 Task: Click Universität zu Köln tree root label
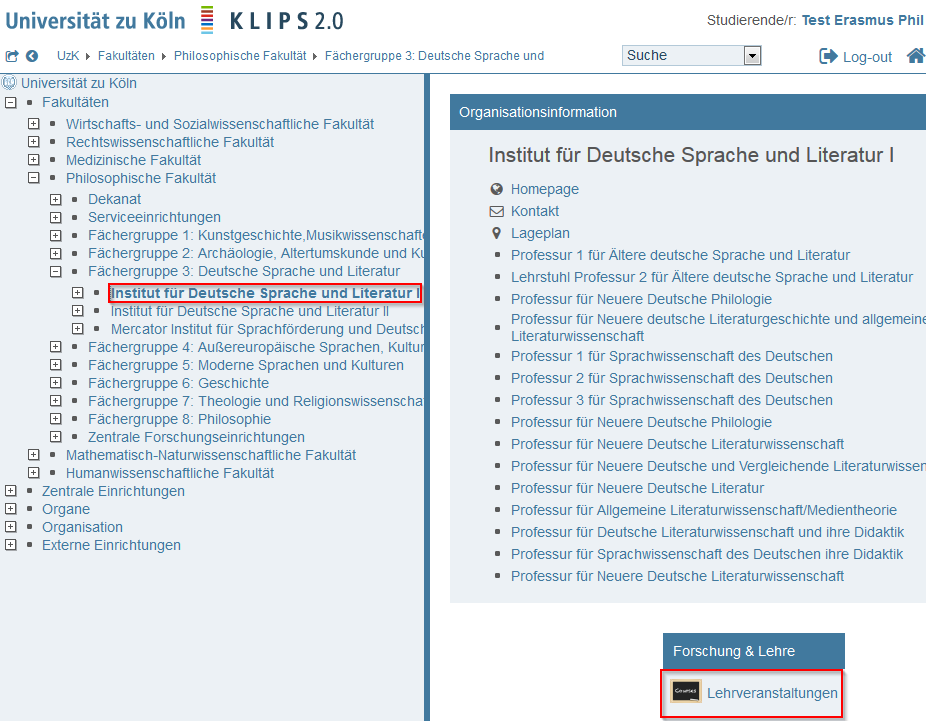click(79, 83)
